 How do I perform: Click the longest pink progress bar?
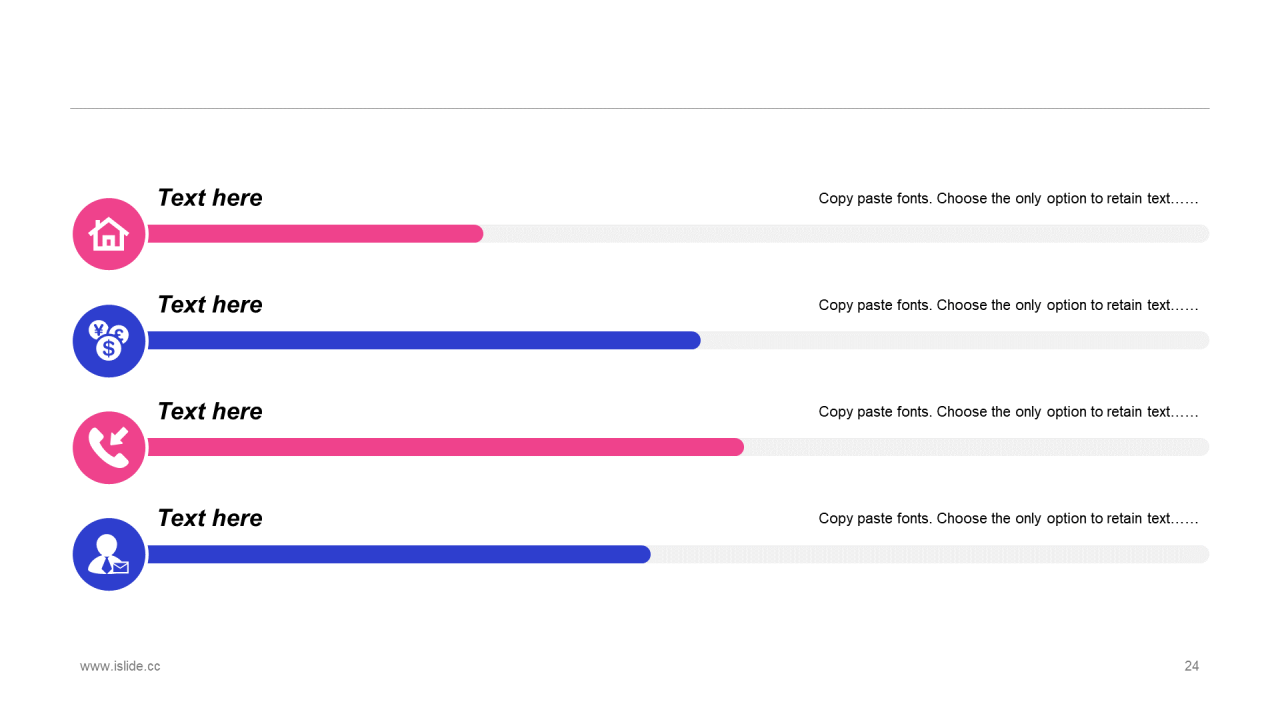click(446, 447)
